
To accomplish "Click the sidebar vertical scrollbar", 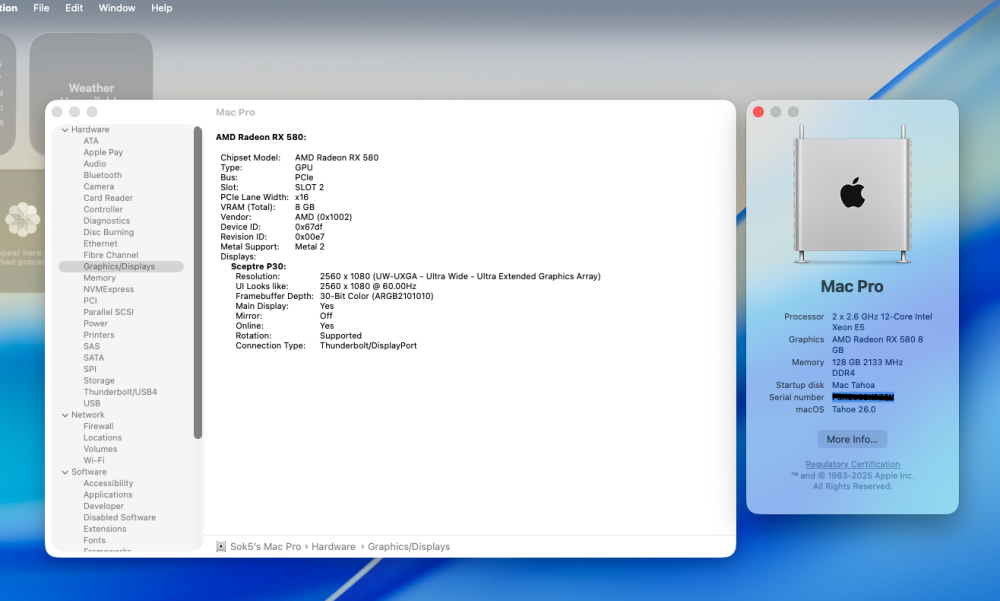I will tap(198, 283).
